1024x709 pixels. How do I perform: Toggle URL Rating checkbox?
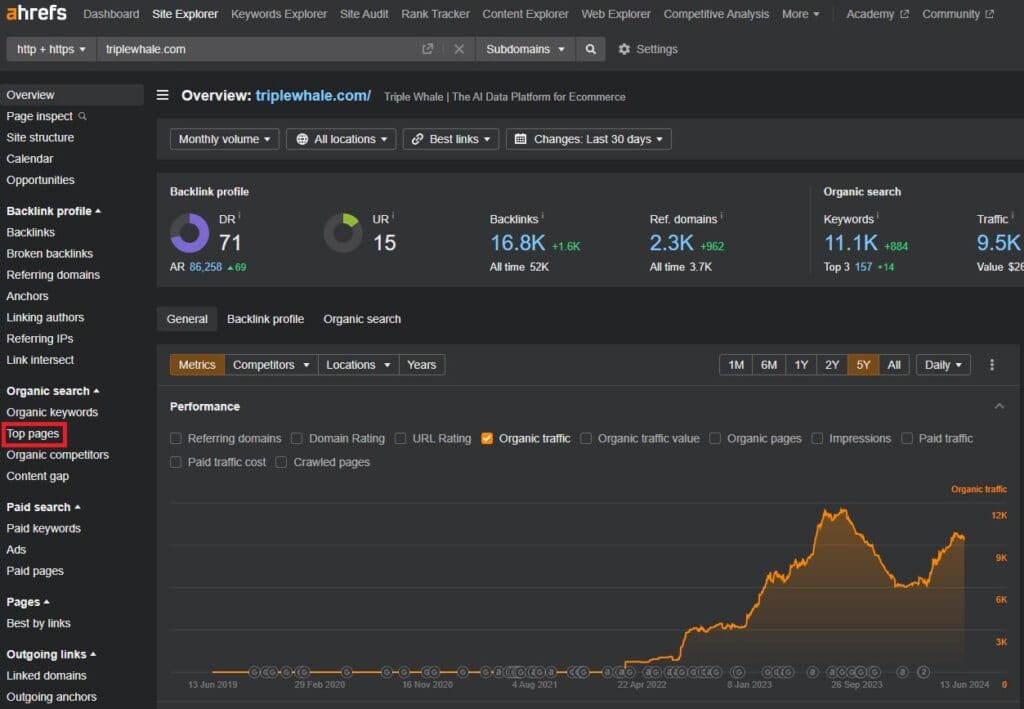coord(400,438)
